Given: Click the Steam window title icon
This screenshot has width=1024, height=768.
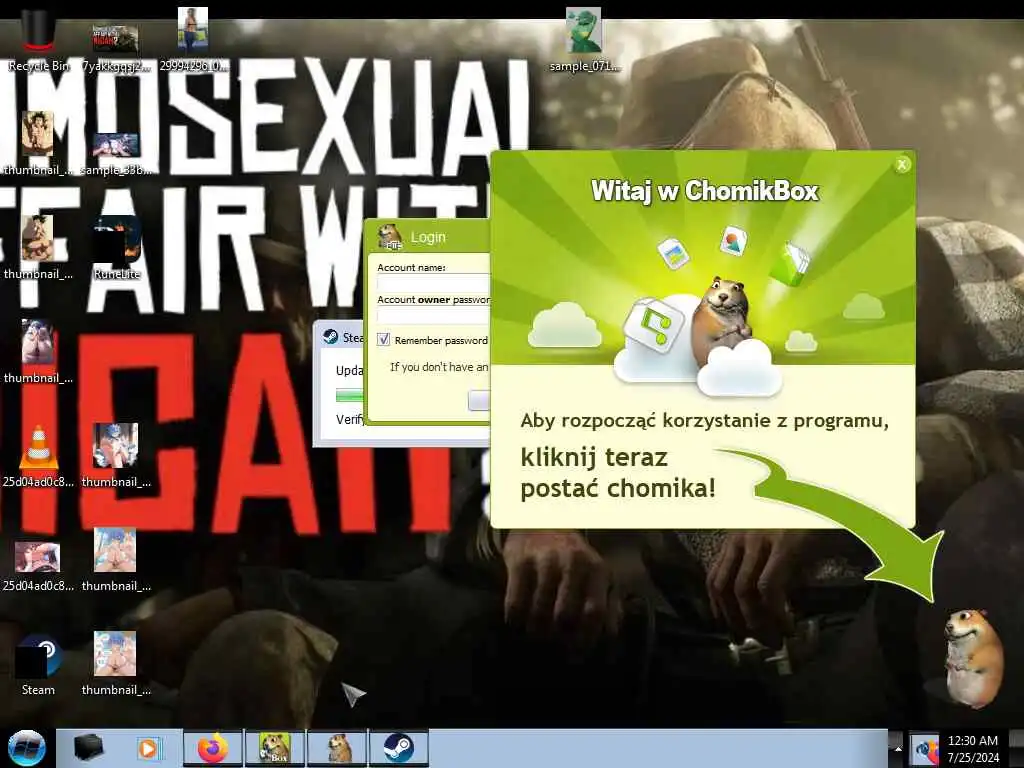Looking at the screenshot, I should [330, 336].
